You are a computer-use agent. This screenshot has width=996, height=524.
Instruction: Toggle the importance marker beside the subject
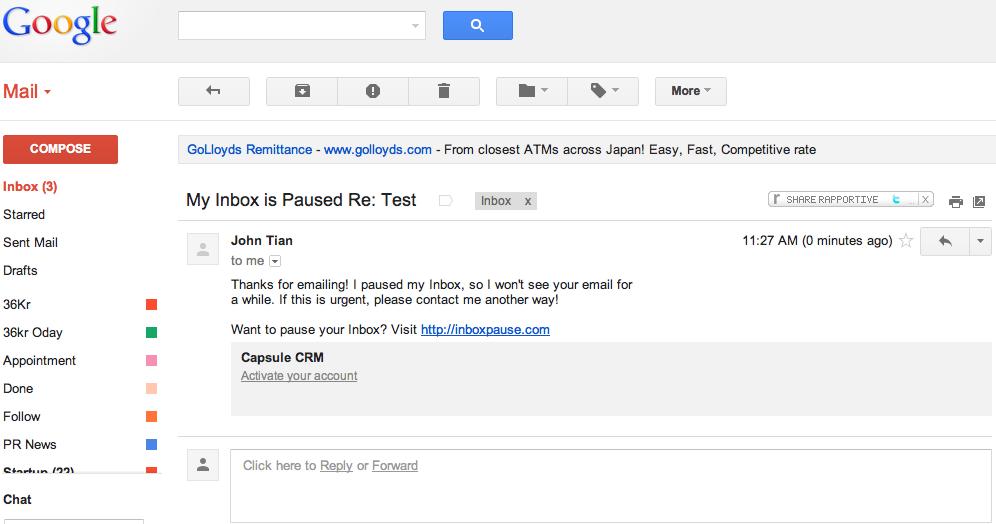click(x=445, y=201)
